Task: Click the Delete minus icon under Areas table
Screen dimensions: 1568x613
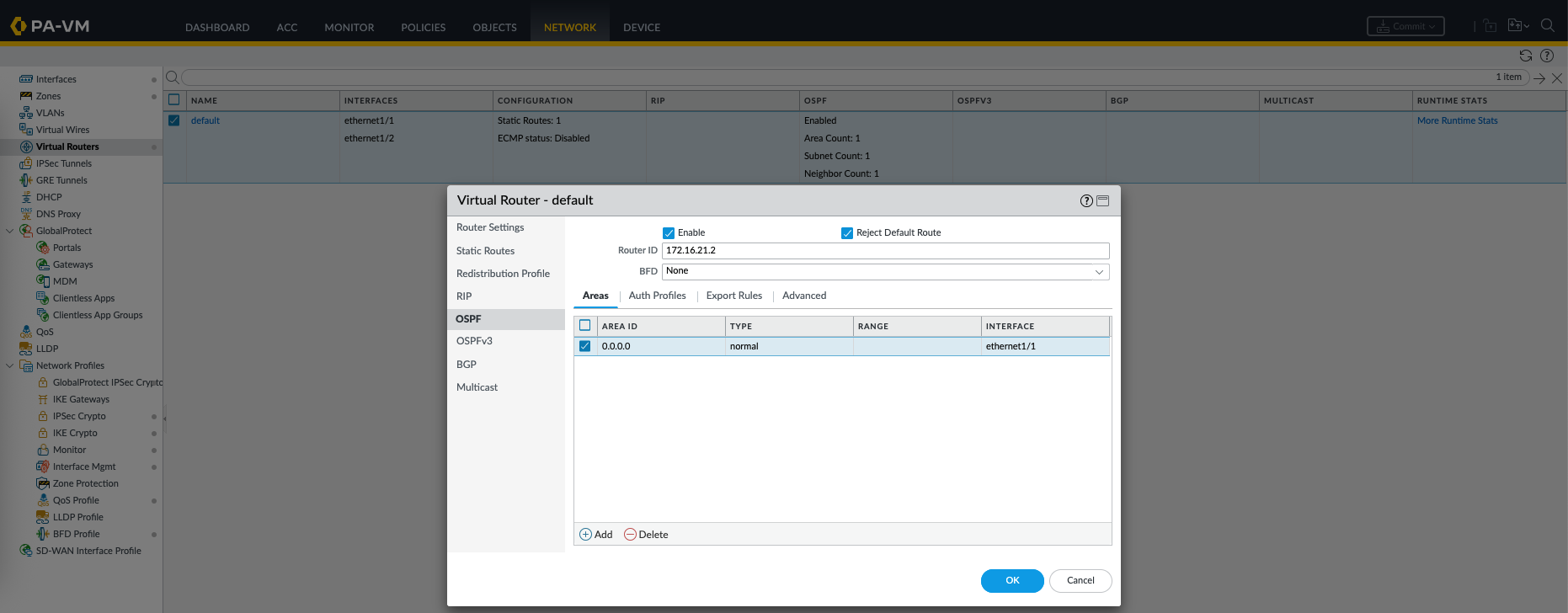Action: coord(630,535)
